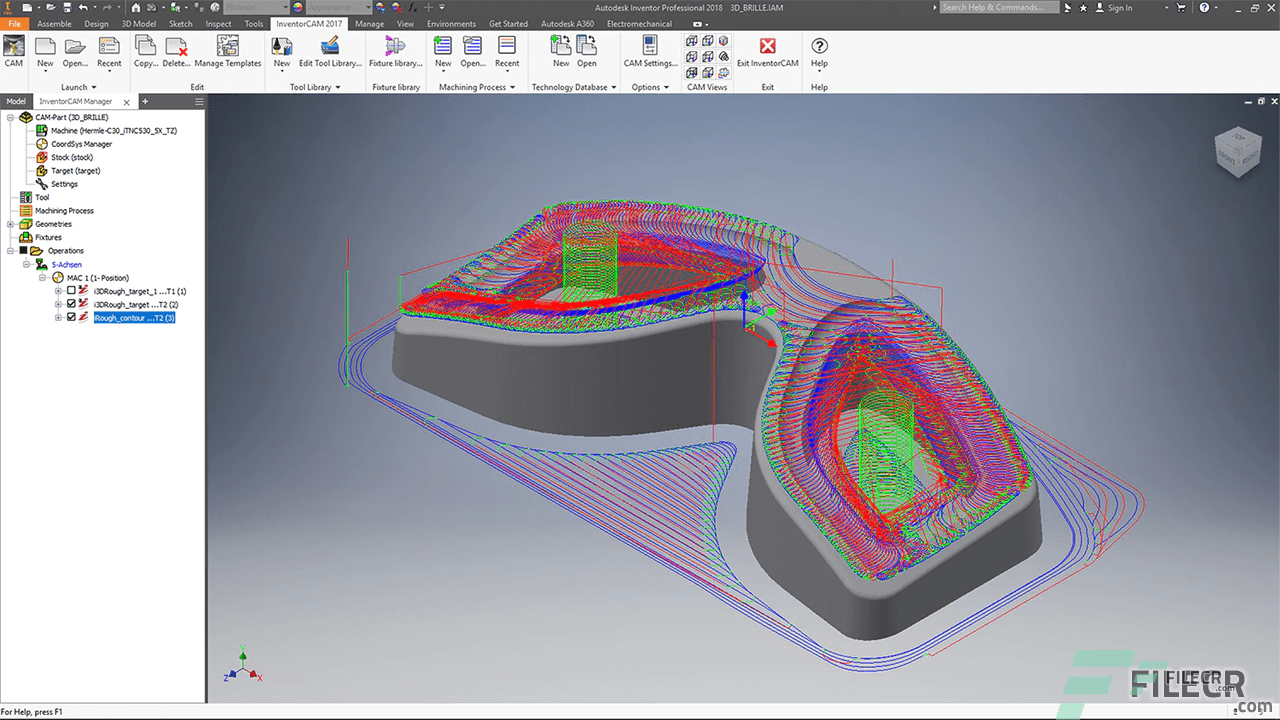
Task: Click the Search Help & Commands field
Action: [998, 7]
